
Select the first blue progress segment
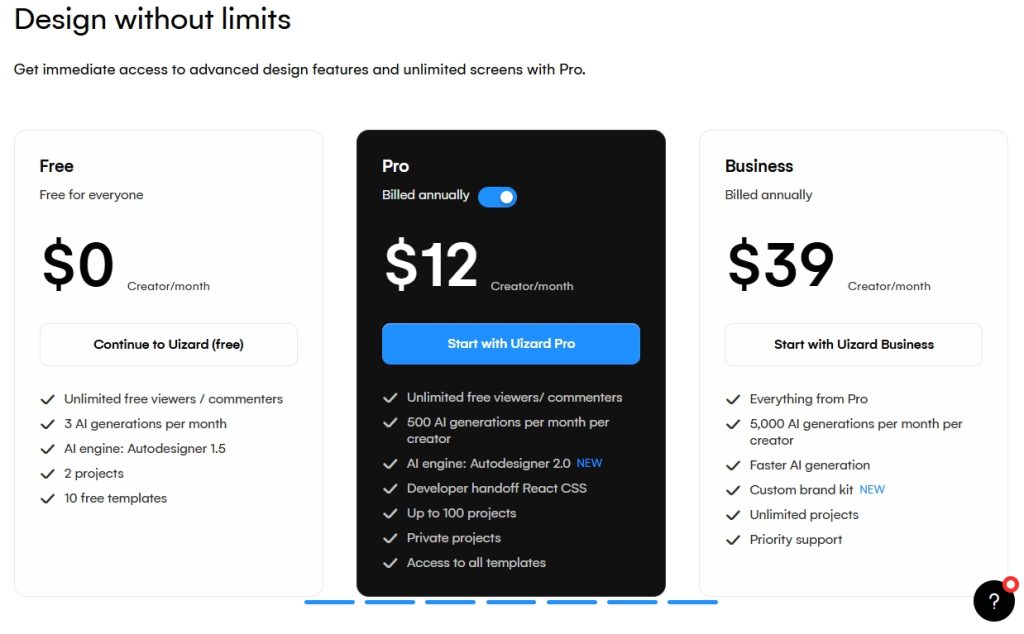click(329, 602)
